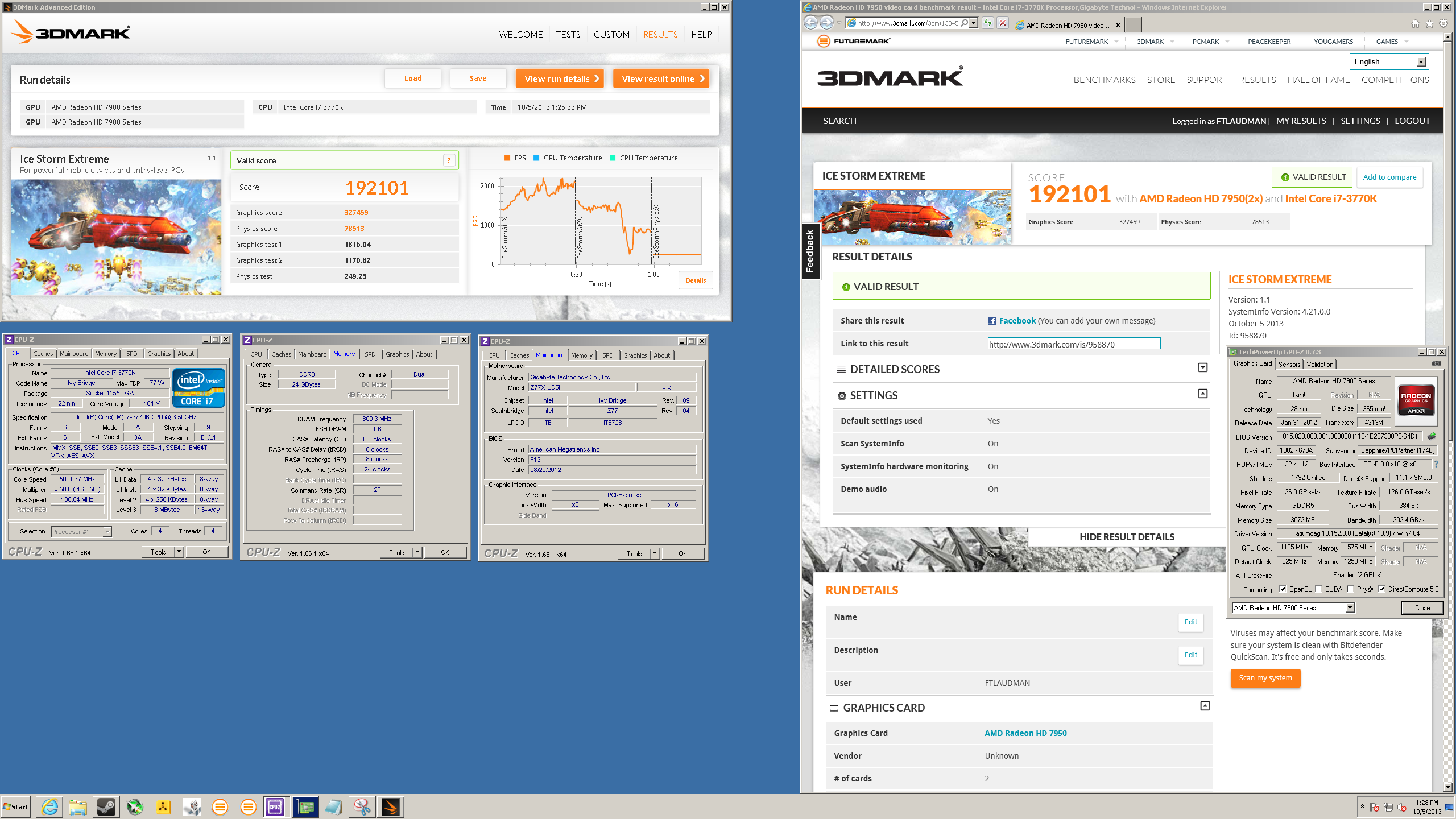Refresh the page in Internet Explorer

point(988,23)
